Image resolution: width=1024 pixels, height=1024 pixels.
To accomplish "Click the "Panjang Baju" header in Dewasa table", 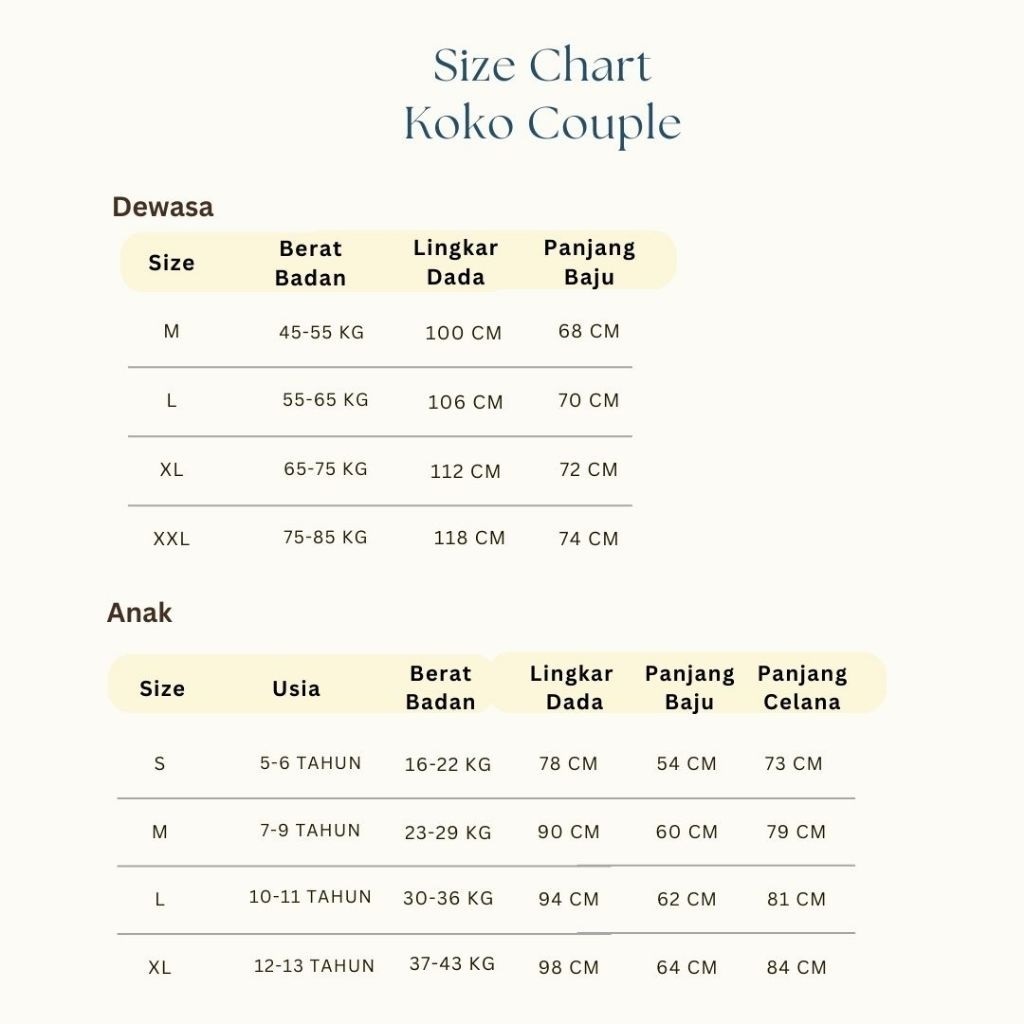I will tap(589, 262).
